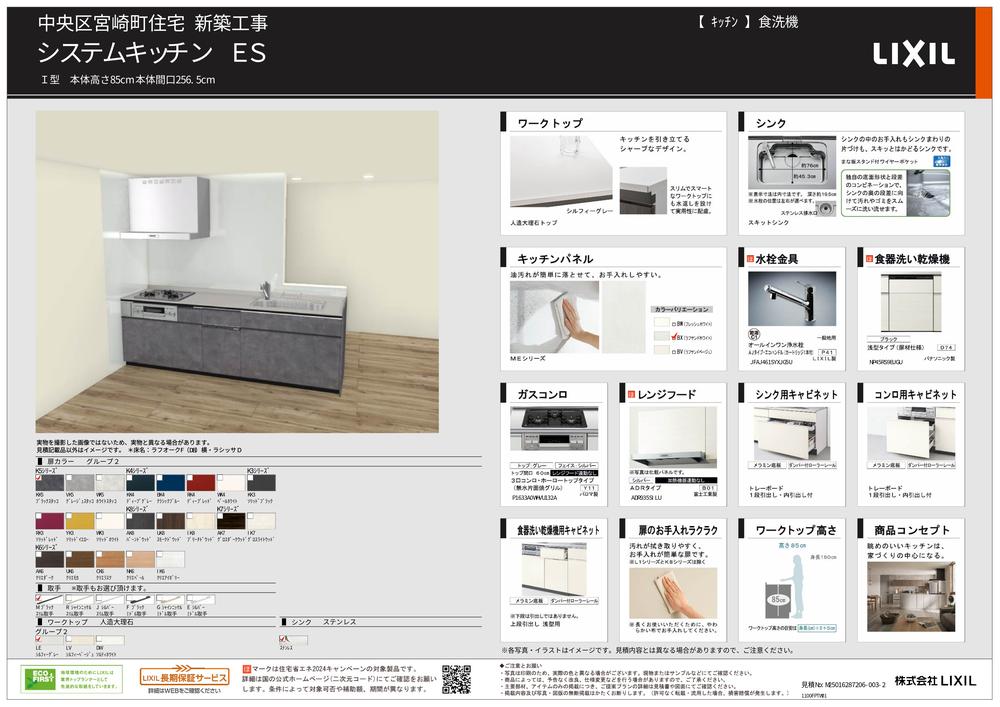The width and height of the screenshot is (1000, 707).
Task: Open the ガスコンロ stove photo
Action: 554,429
